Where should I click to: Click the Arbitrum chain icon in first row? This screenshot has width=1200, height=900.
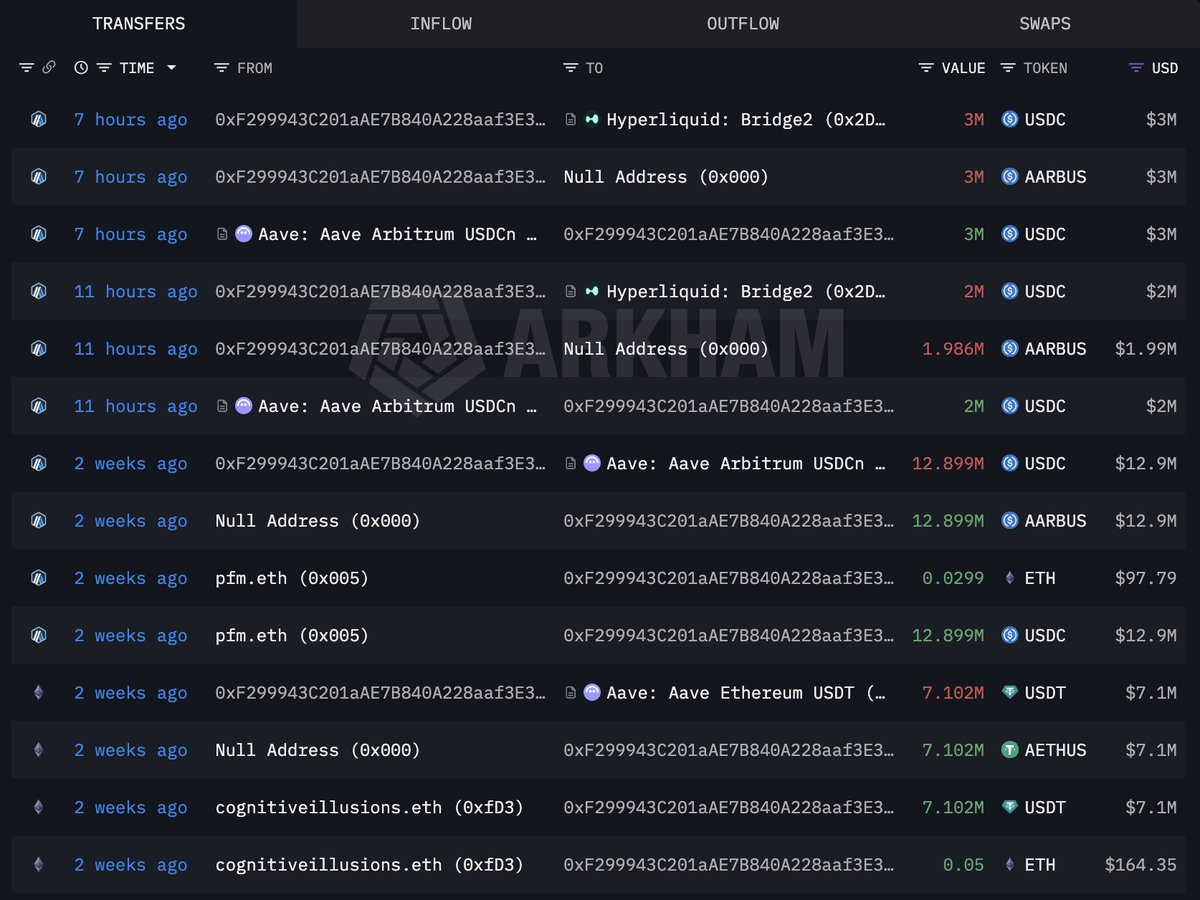point(38,120)
